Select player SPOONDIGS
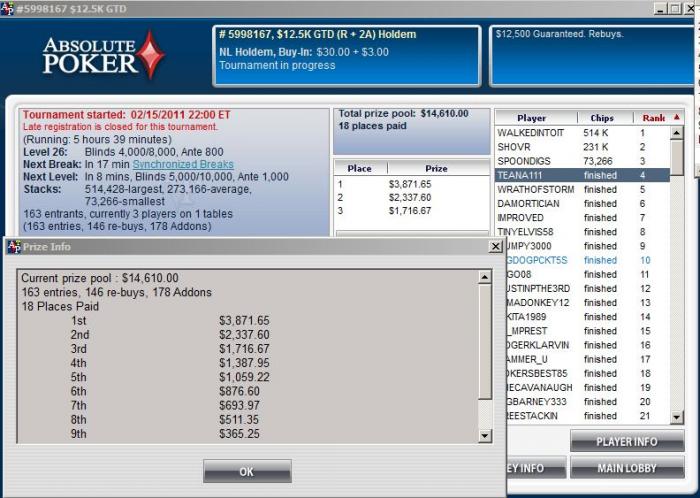The image size is (700, 498). (582, 161)
